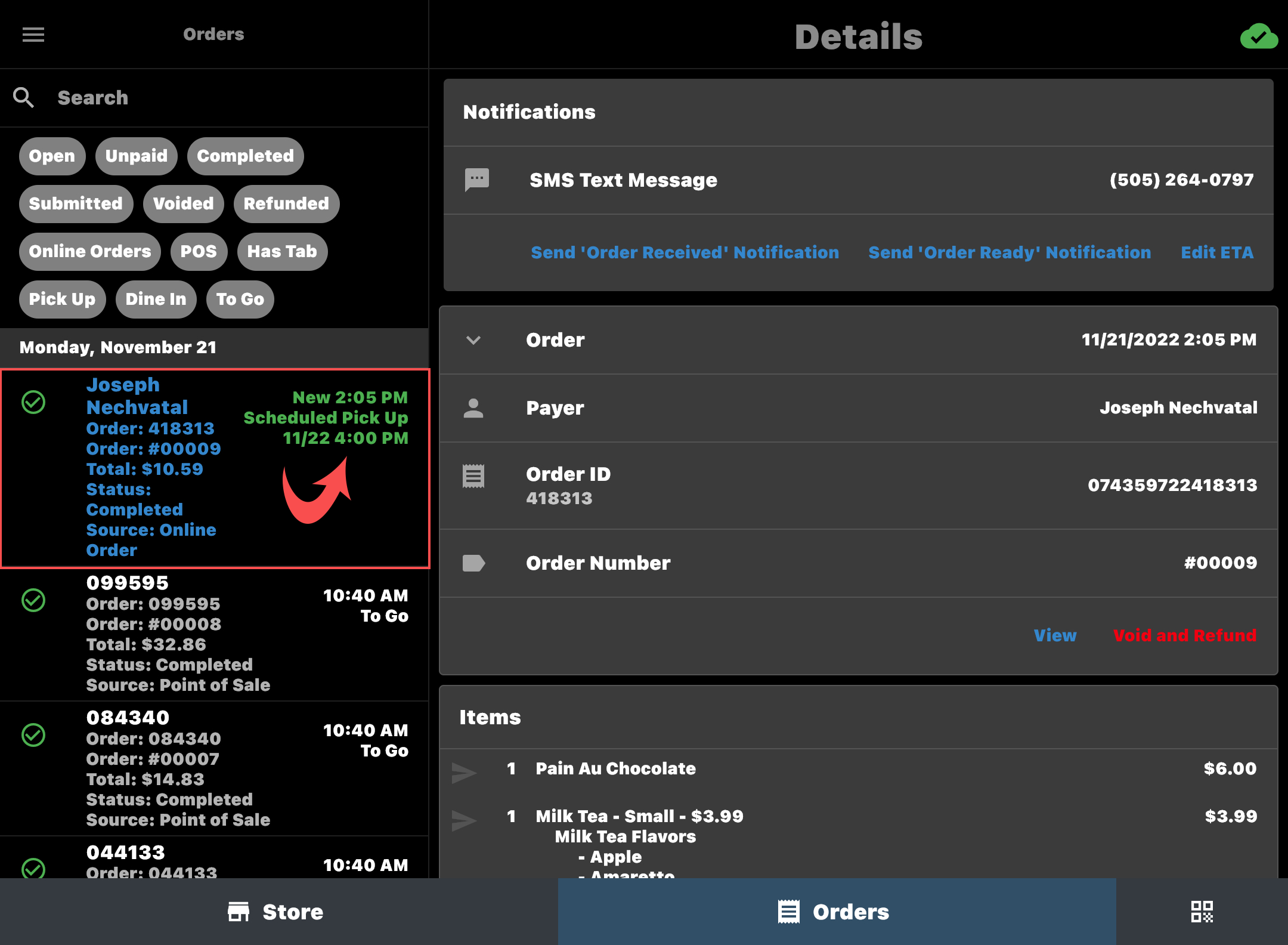The image size is (1288, 945).
Task: Toggle the Online Orders filter chip
Action: [x=90, y=252]
